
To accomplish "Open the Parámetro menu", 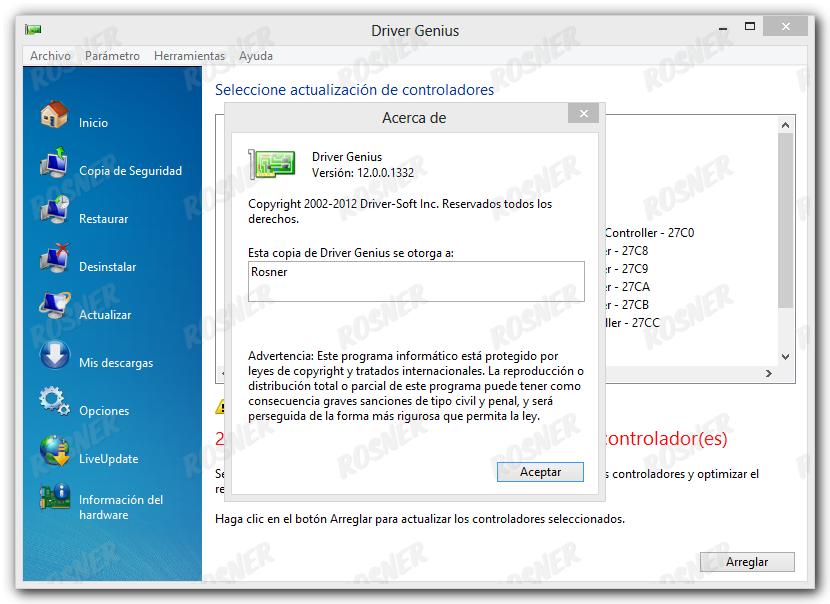I will pyautogui.click(x=112, y=56).
